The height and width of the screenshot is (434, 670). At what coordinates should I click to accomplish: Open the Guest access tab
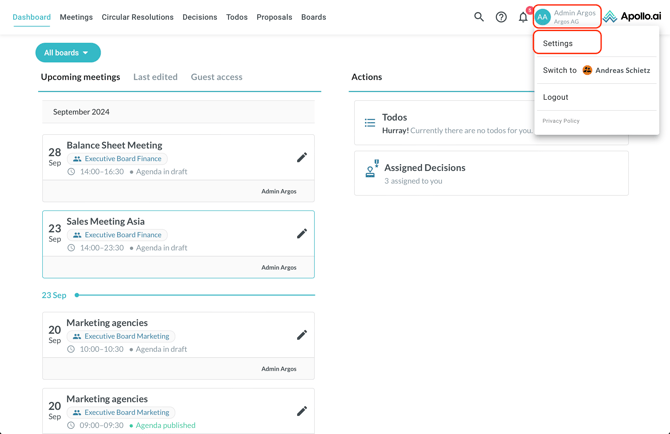216,77
